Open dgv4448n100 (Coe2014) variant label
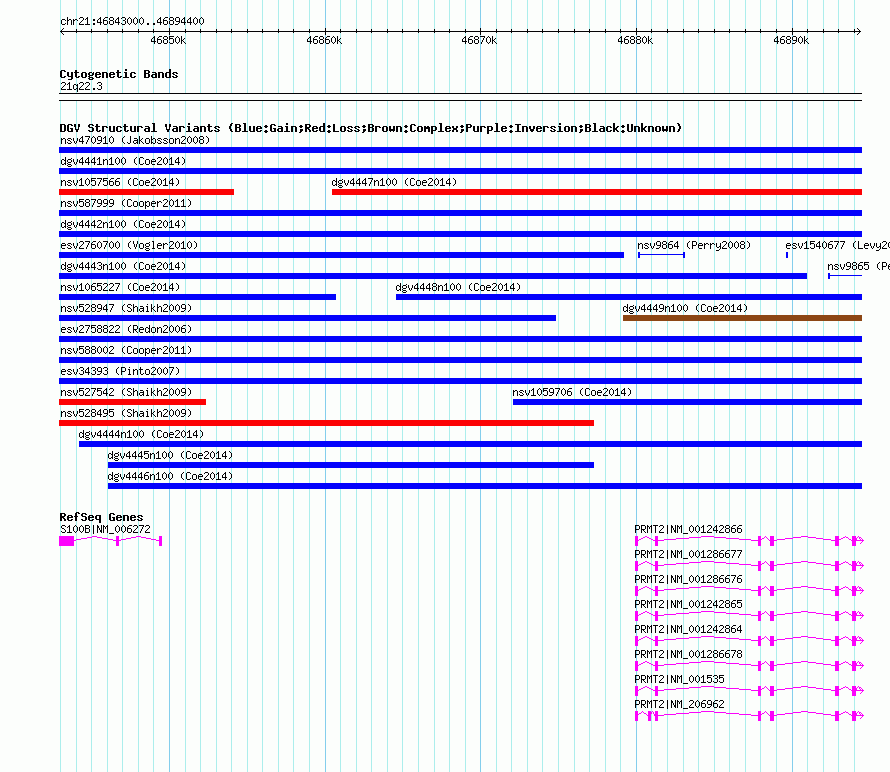Image resolution: width=890 pixels, height=772 pixels. point(458,287)
